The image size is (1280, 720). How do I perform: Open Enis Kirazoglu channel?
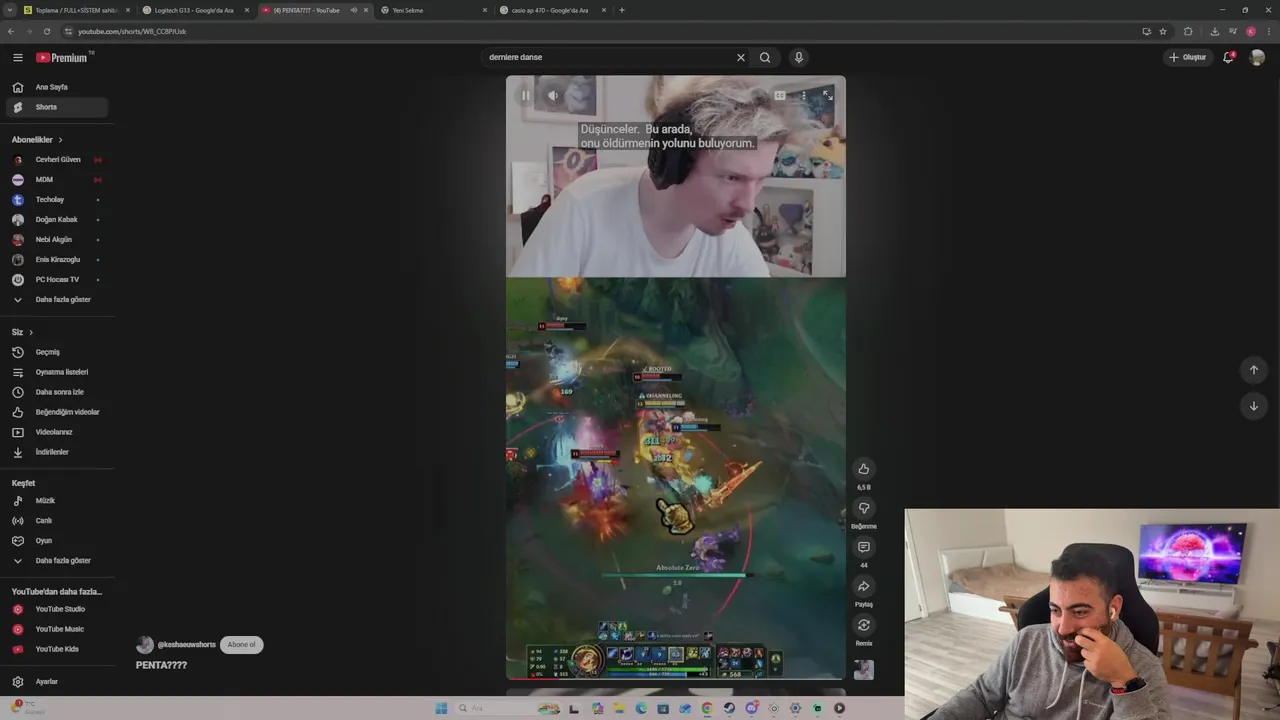57,260
